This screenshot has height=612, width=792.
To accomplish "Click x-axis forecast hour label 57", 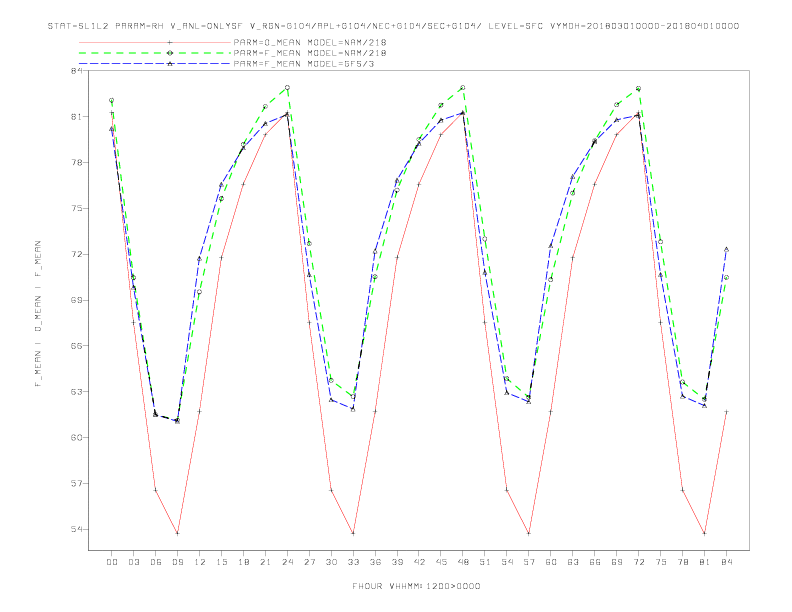I will coord(529,562).
